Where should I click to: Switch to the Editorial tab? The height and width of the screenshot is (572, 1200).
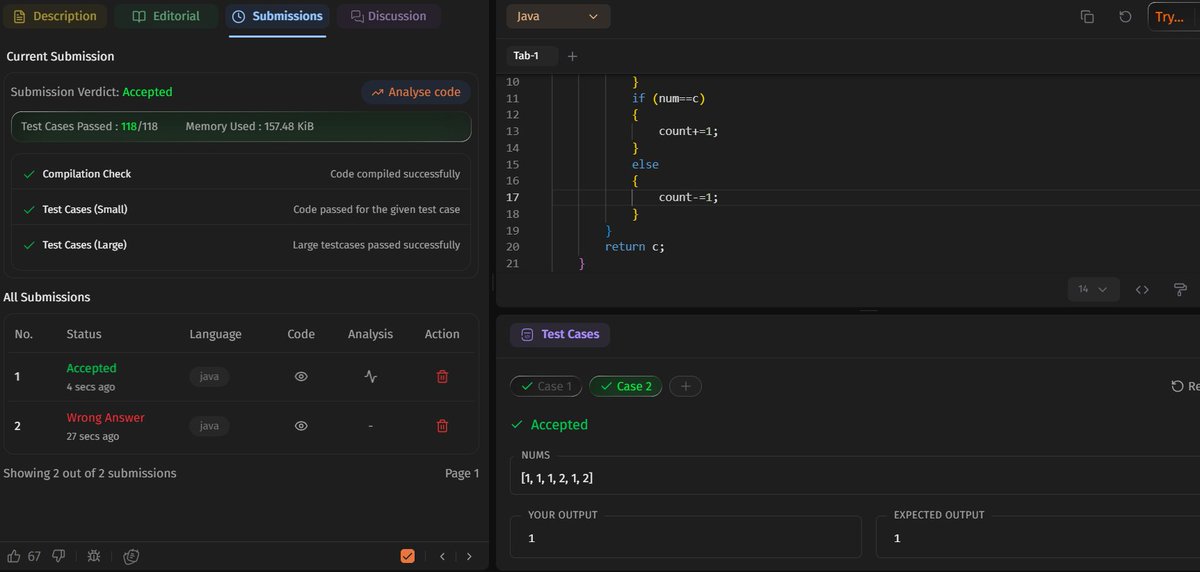166,16
